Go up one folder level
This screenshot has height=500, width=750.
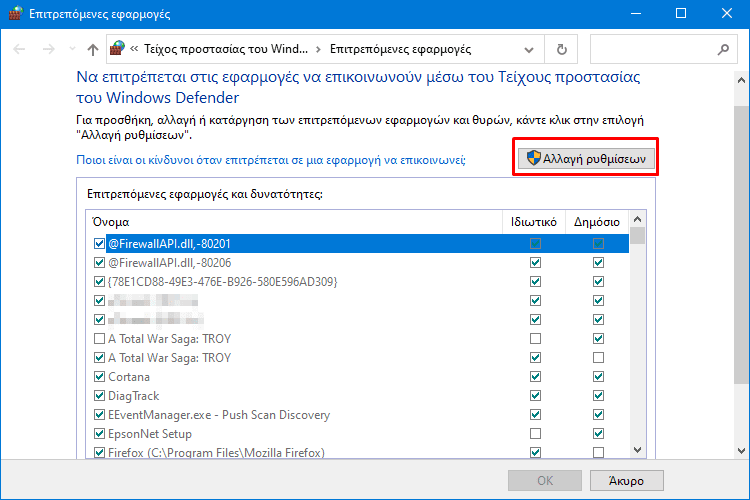tap(93, 49)
